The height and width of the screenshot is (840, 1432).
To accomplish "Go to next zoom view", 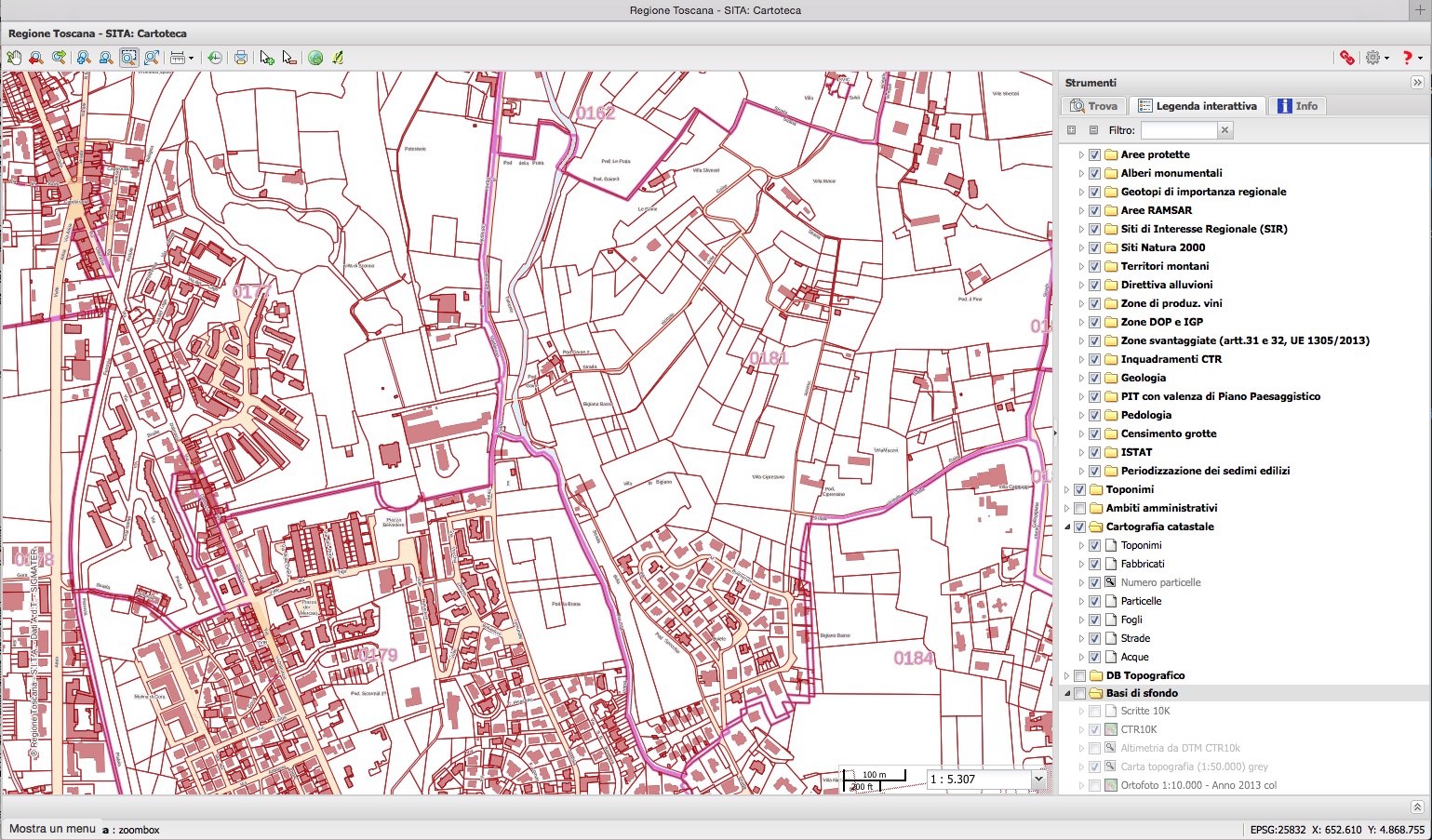I will 59,58.
